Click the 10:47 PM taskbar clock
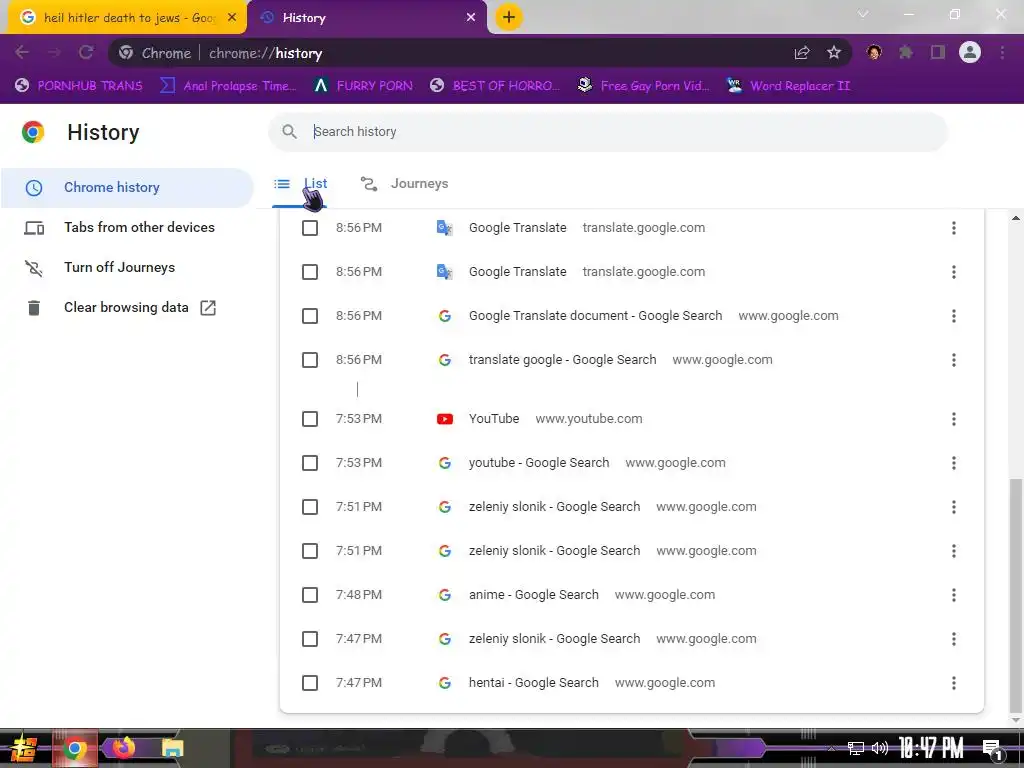The width and height of the screenshot is (1024, 768). pyautogui.click(x=931, y=748)
